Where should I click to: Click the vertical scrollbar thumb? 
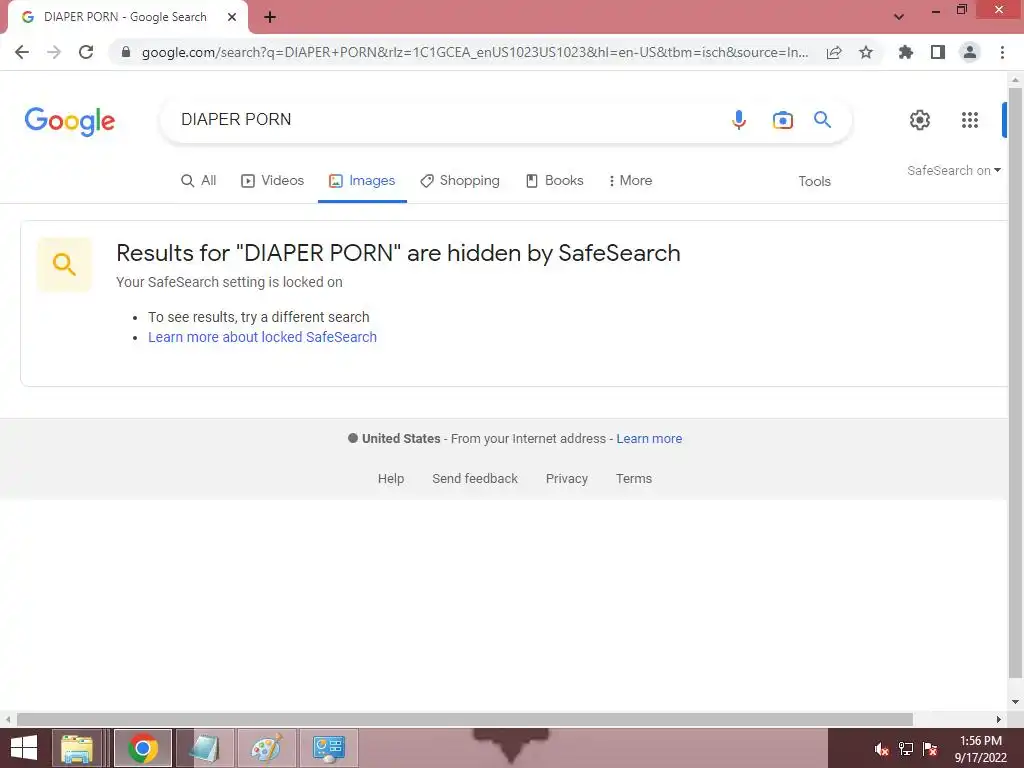pos(1015,382)
